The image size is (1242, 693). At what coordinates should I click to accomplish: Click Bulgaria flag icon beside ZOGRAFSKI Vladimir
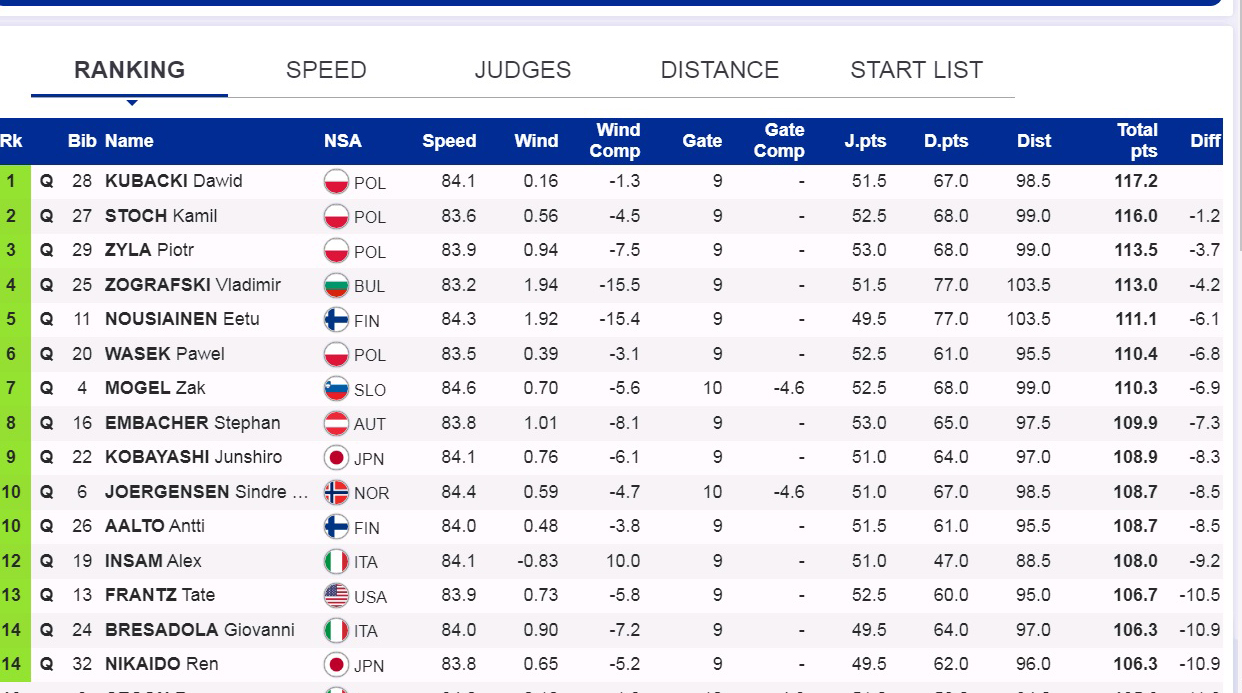[x=336, y=285]
